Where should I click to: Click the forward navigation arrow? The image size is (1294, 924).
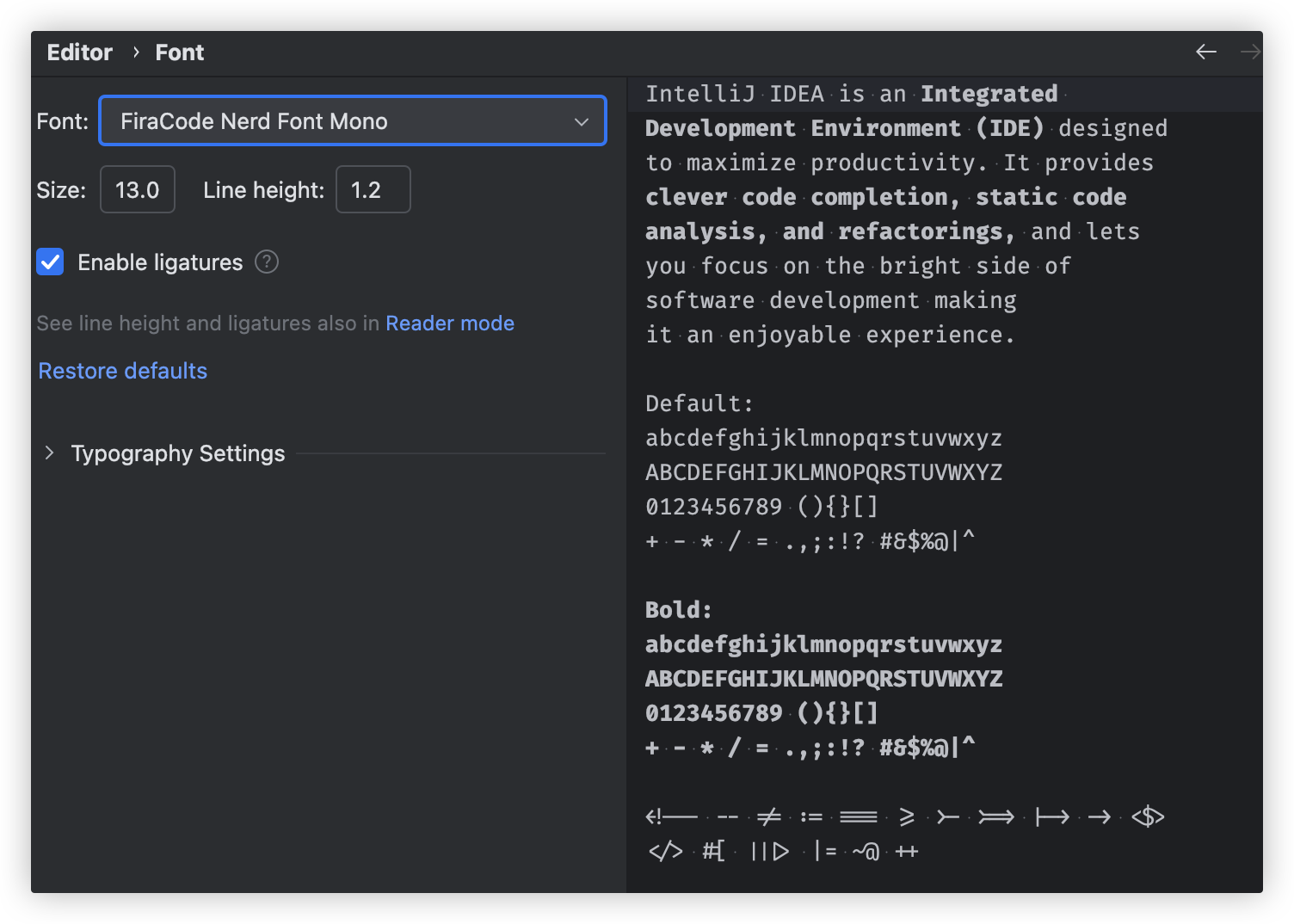pyautogui.click(x=1250, y=52)
